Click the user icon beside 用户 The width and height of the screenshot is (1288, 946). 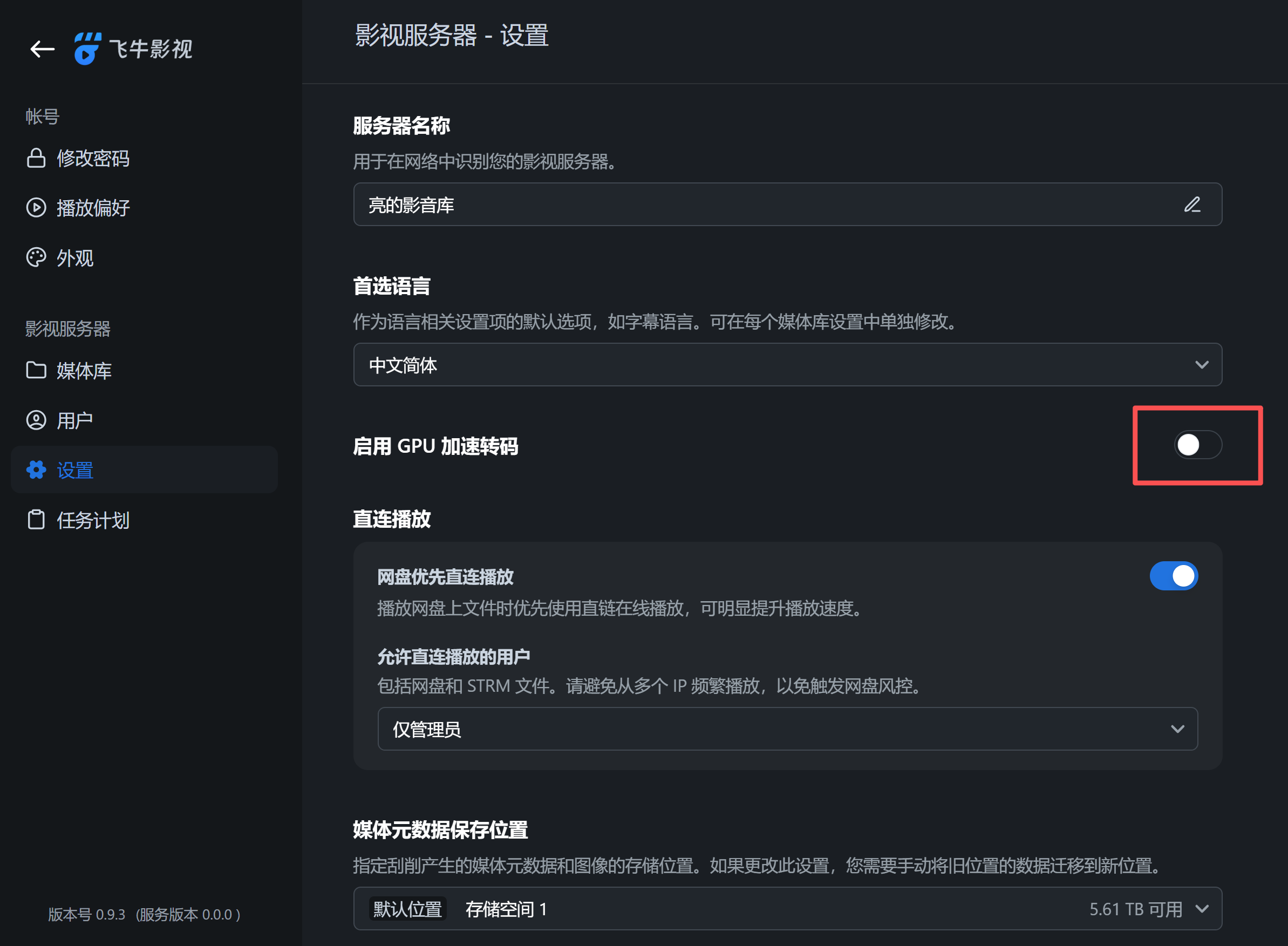point(36,420)
